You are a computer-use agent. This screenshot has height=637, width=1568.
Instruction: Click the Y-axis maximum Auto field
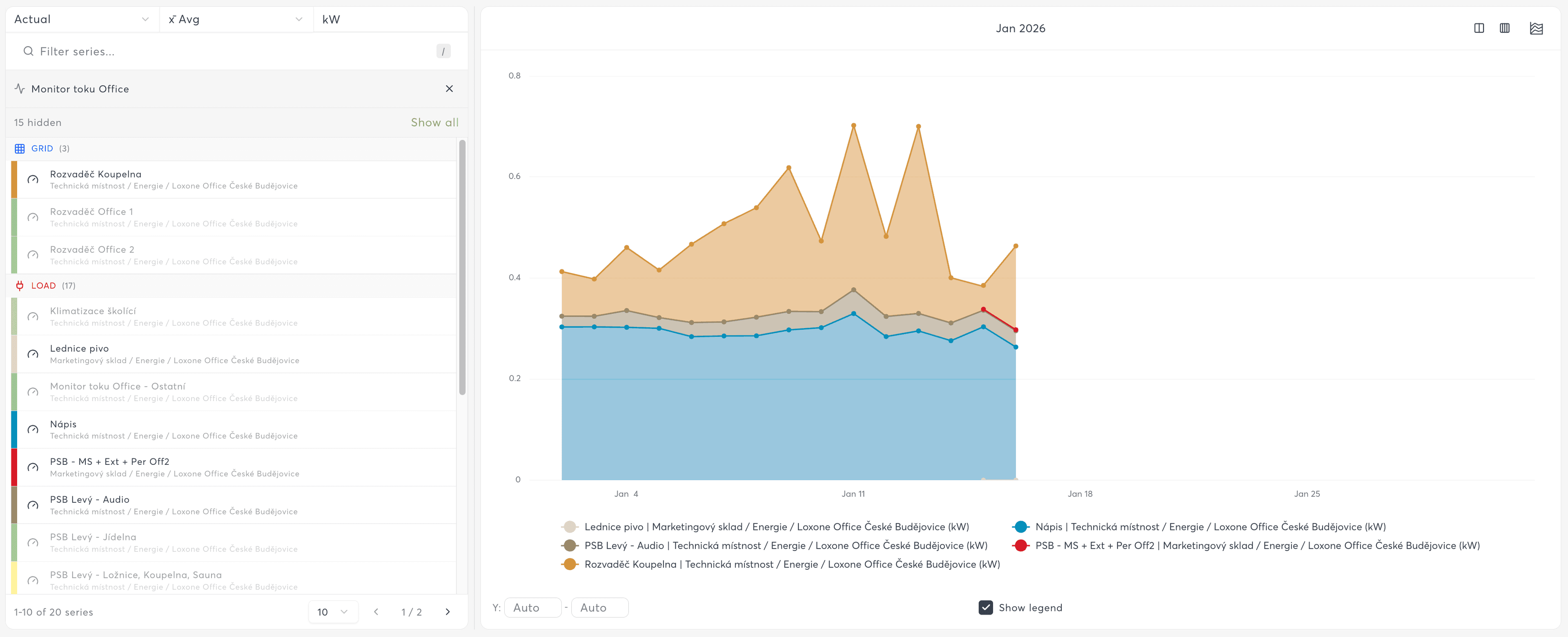pyautogui.click(x=599, y=608)
